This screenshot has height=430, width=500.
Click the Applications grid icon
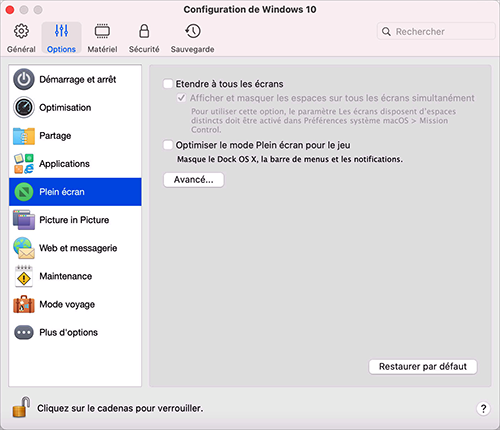point(24,164)
